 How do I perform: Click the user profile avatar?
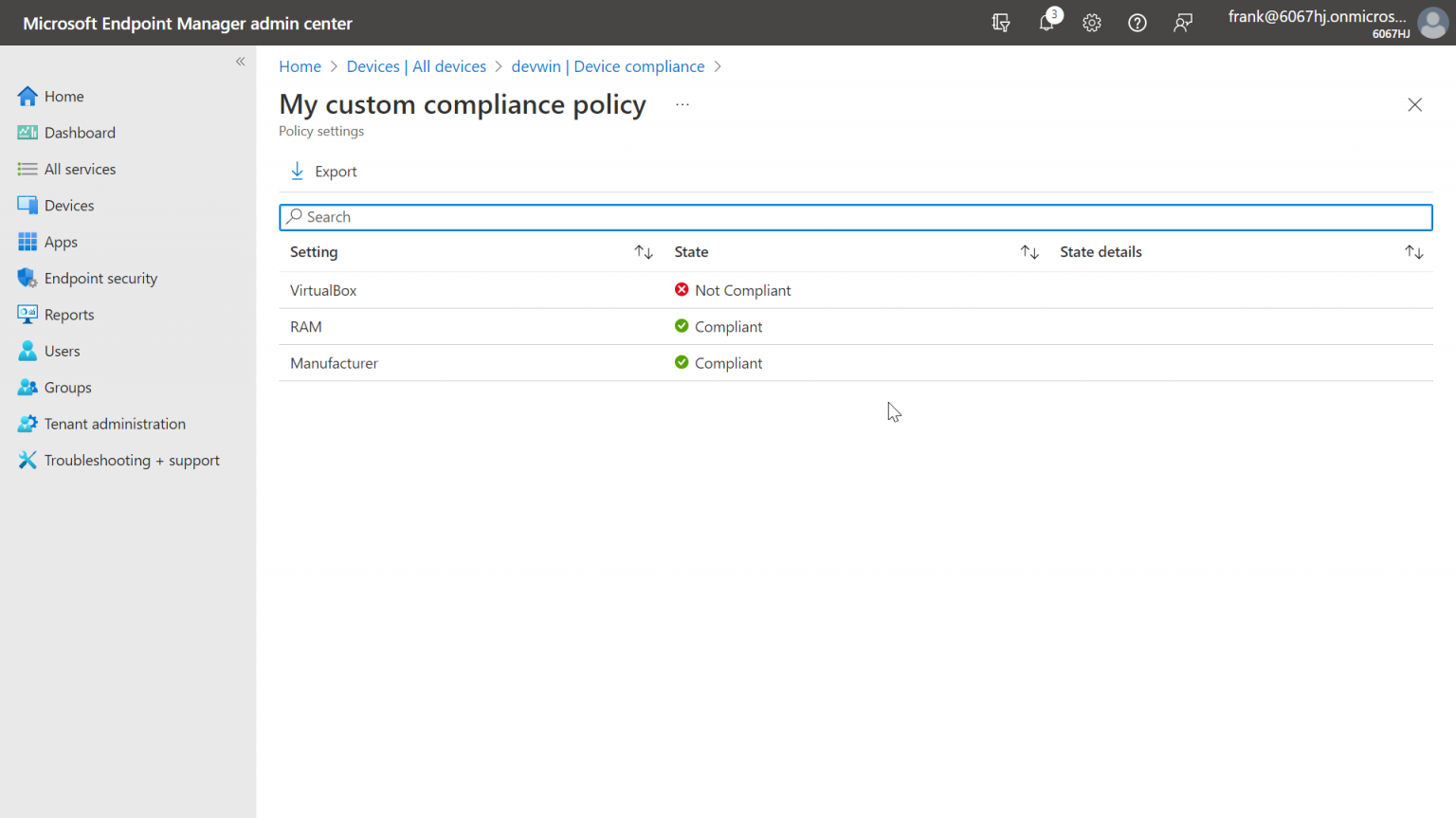[x=1432, y=23]
